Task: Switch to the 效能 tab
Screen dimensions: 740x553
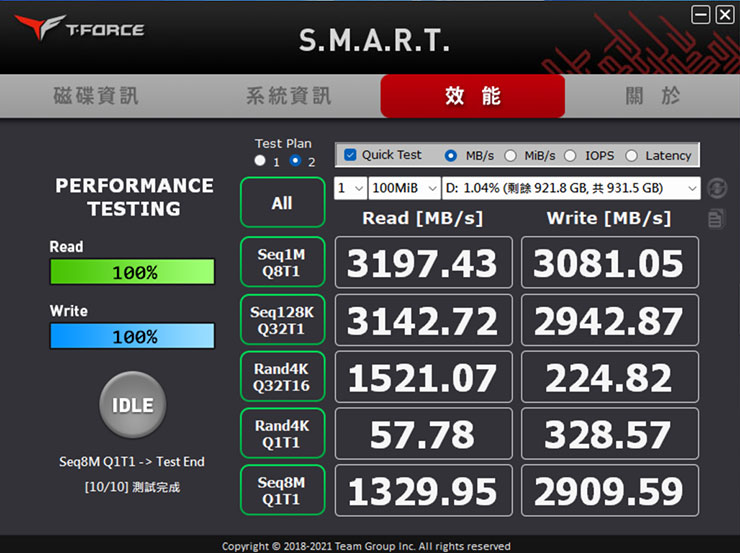Action: [x=472, y=96]
